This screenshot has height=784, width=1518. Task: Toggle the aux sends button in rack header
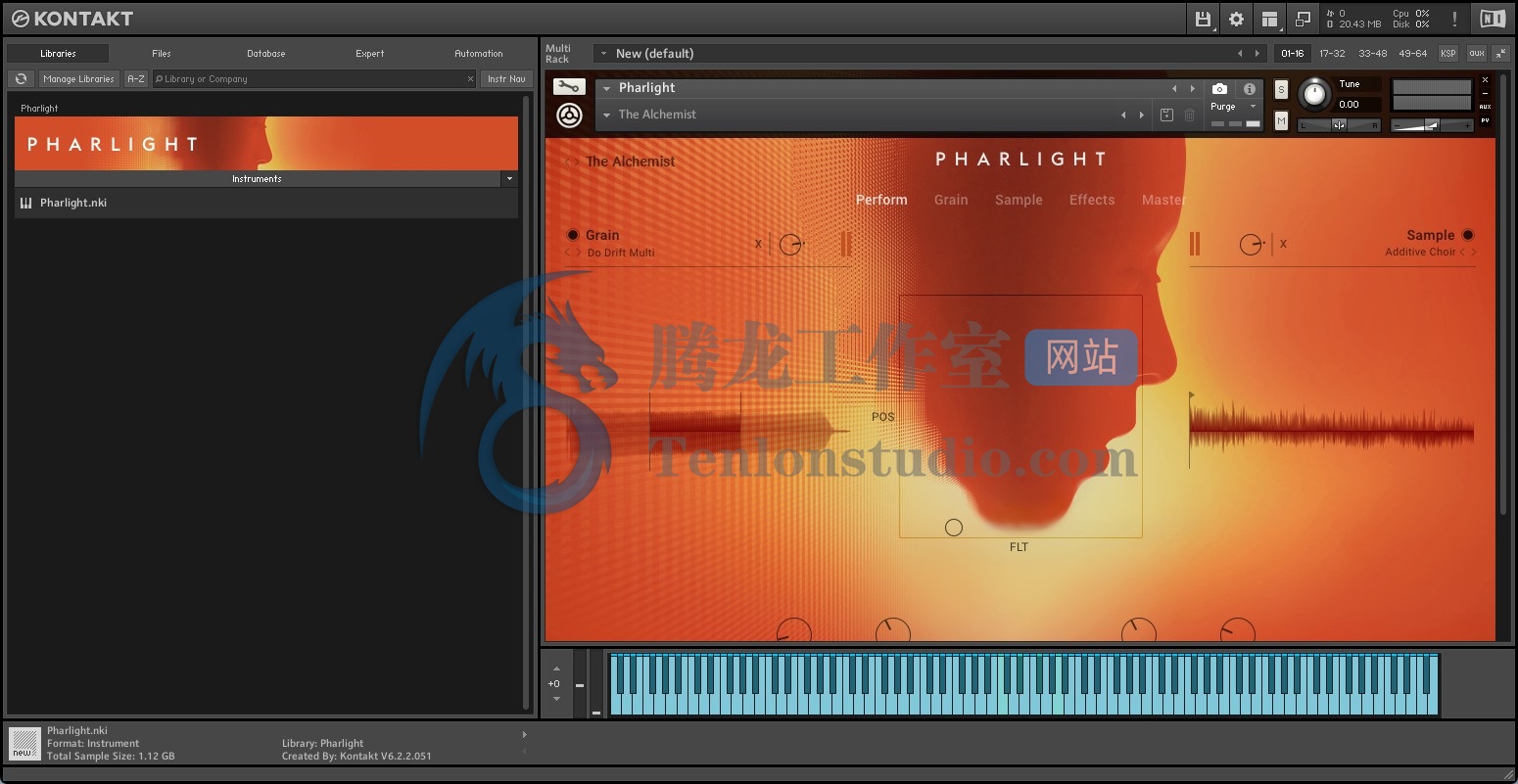point(1477,53)
